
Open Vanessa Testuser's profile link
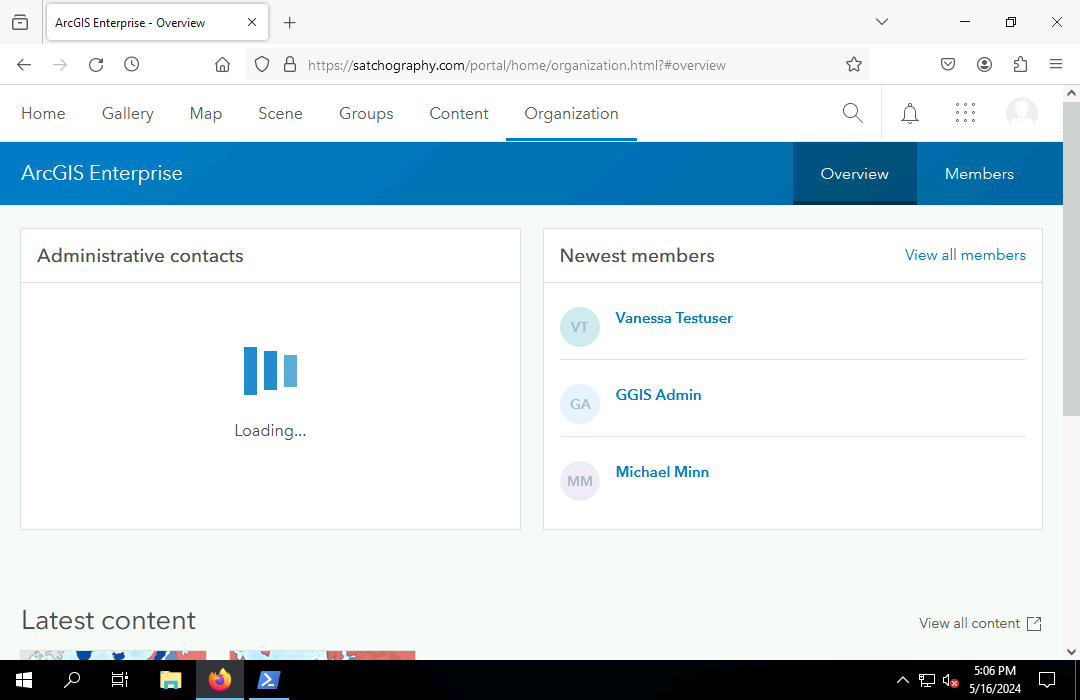point(674,318)
